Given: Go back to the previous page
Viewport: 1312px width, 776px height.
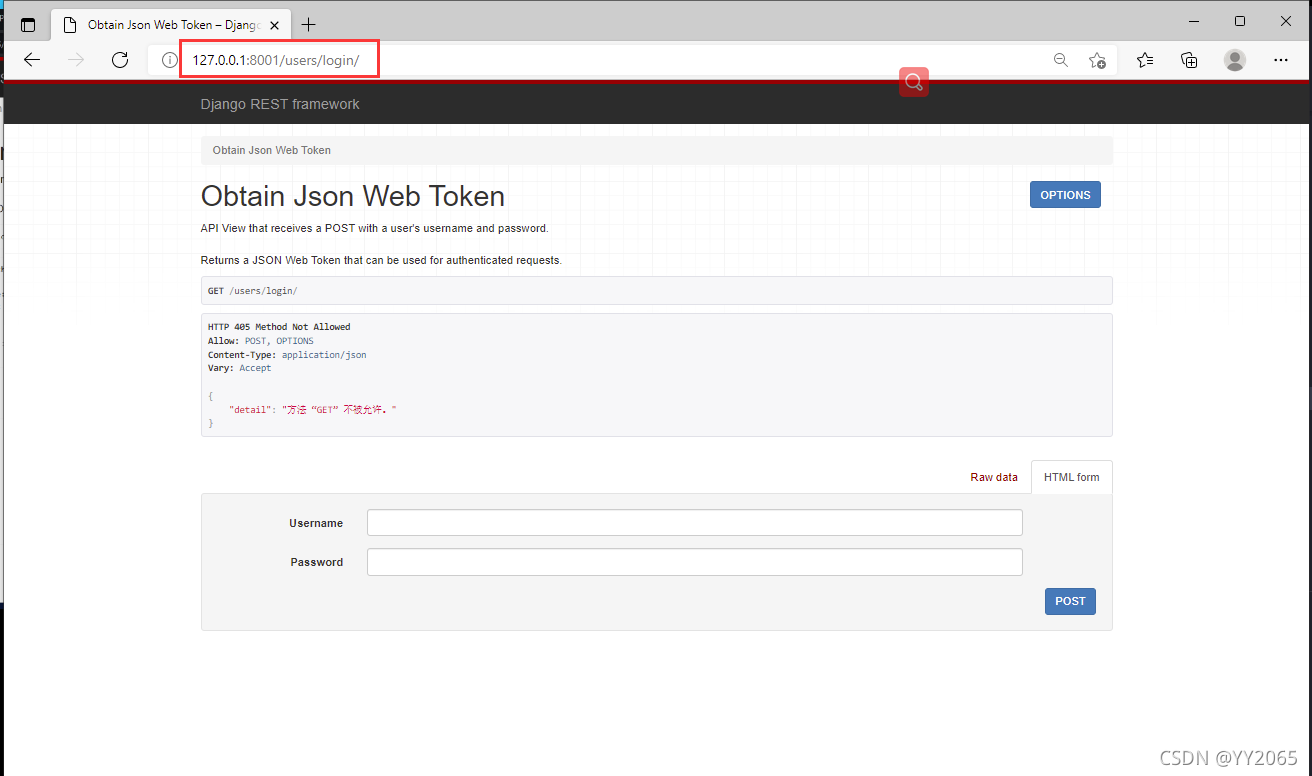Looking at the screenshot, I should tap(32, 60).
